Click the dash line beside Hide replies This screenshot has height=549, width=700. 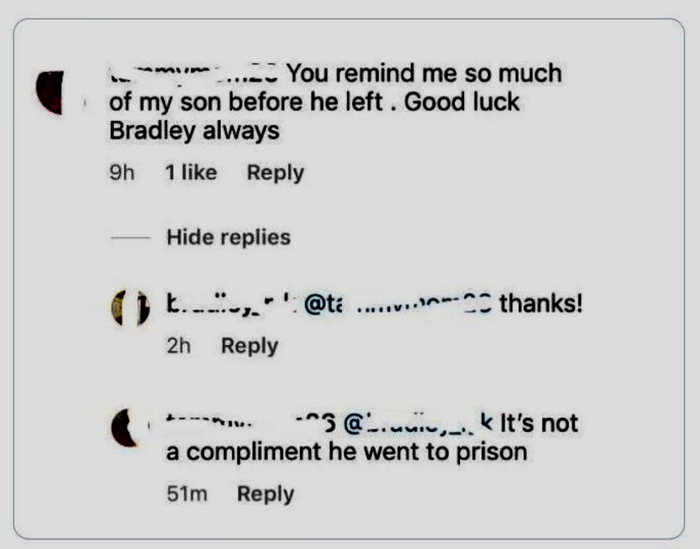[x=130, y=237]
